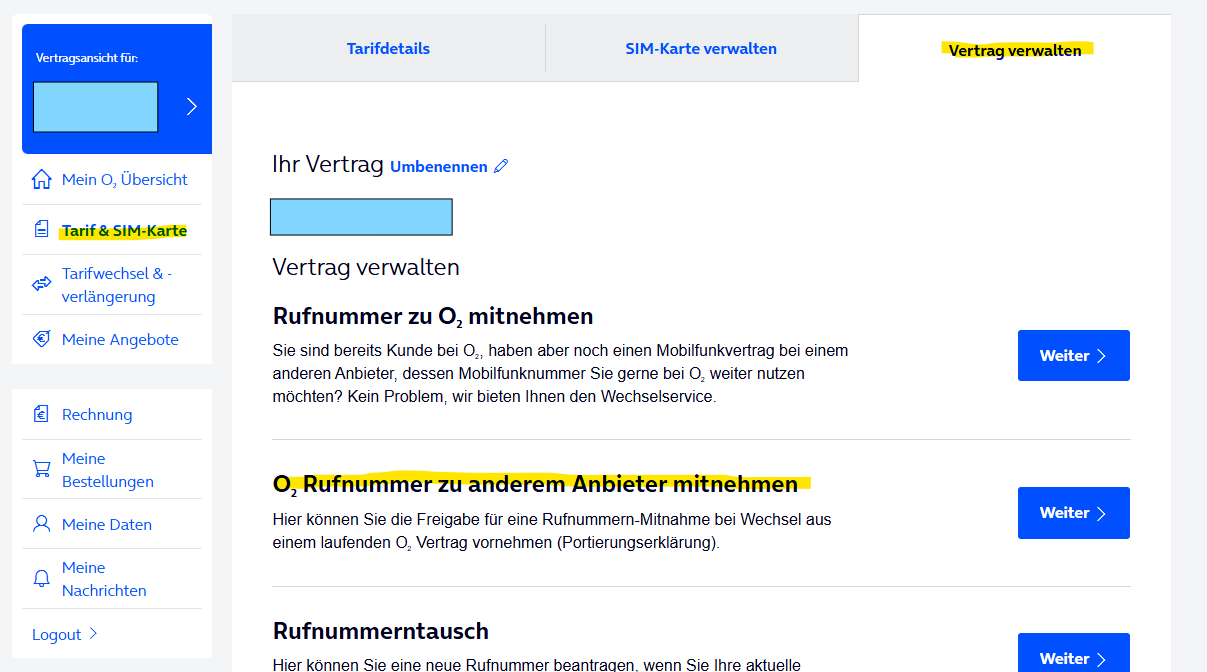Click the home icon beside Mein O2 Übersicht
This screenshot has width=1207, height=672.
click(41, 180)
